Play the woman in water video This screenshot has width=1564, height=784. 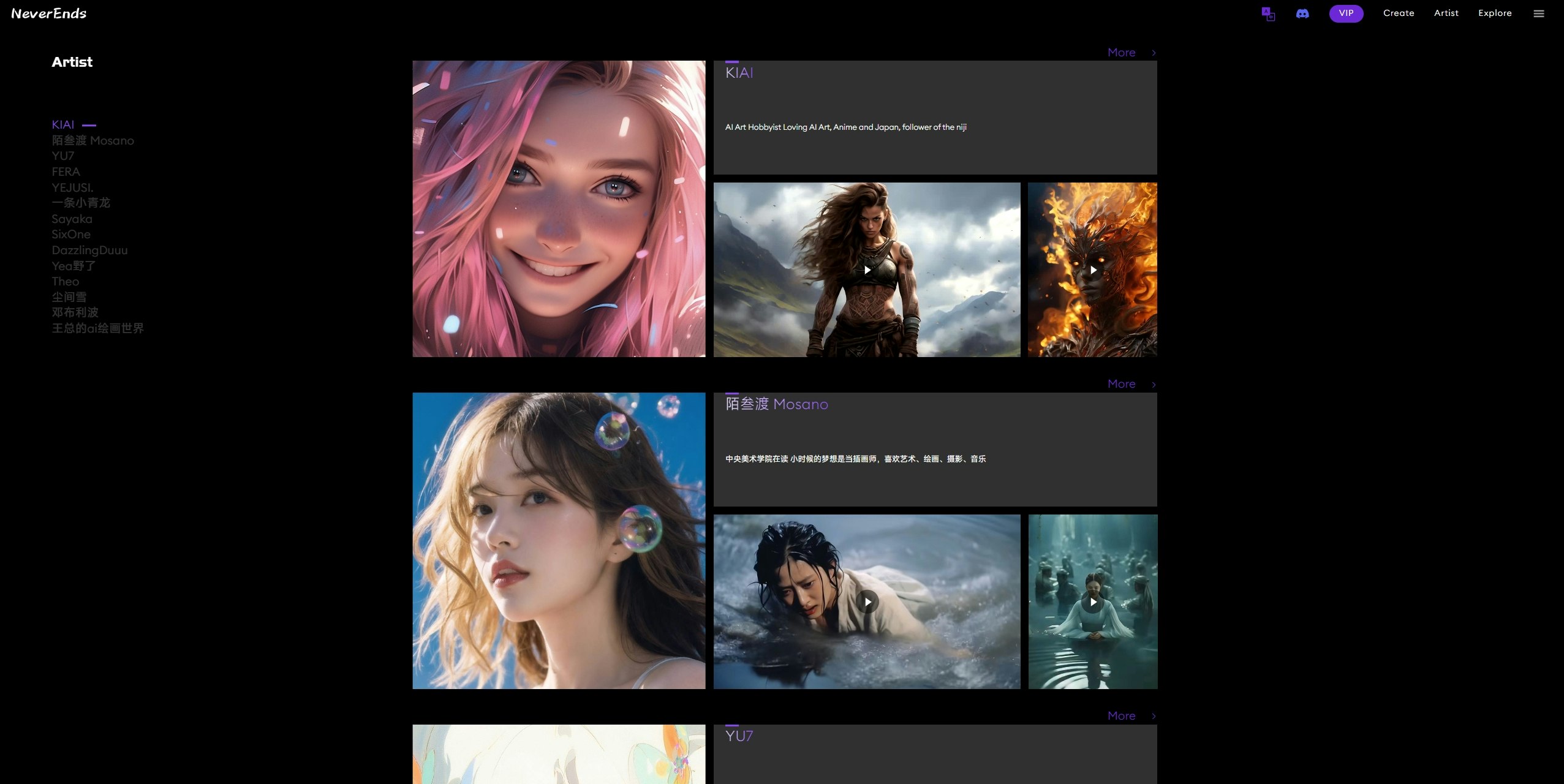click(867, 602)
